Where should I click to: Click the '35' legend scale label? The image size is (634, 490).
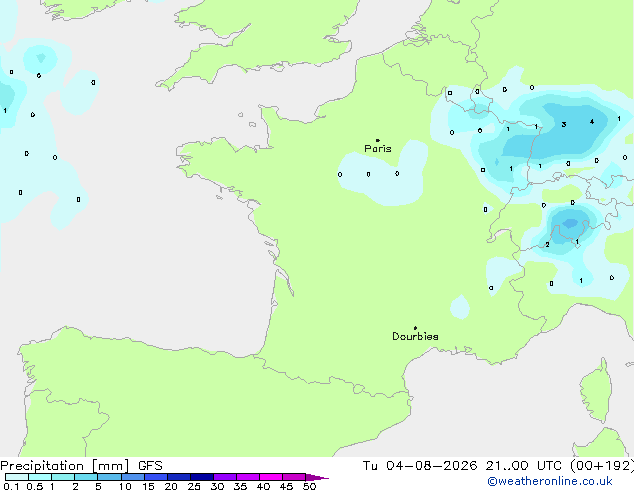click(x=240, y=486)
